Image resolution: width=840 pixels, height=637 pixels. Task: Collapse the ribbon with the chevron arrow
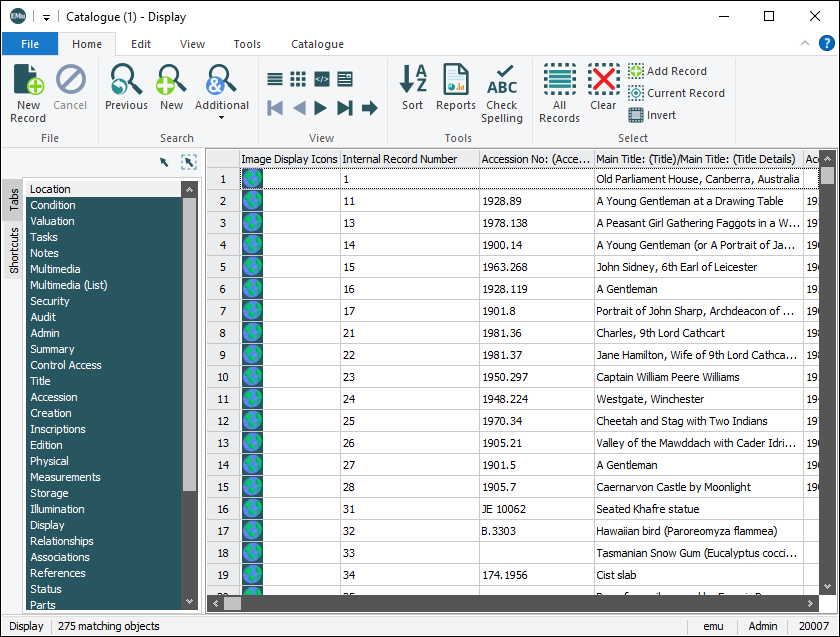tap(805, 44)
